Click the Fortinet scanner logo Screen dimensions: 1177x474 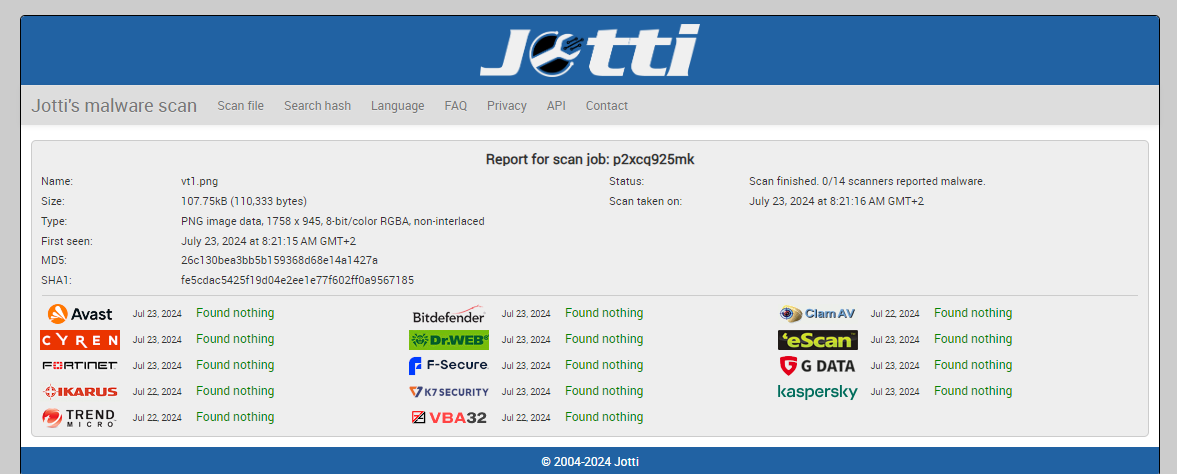pyautogui.click(x=80, y=366)
